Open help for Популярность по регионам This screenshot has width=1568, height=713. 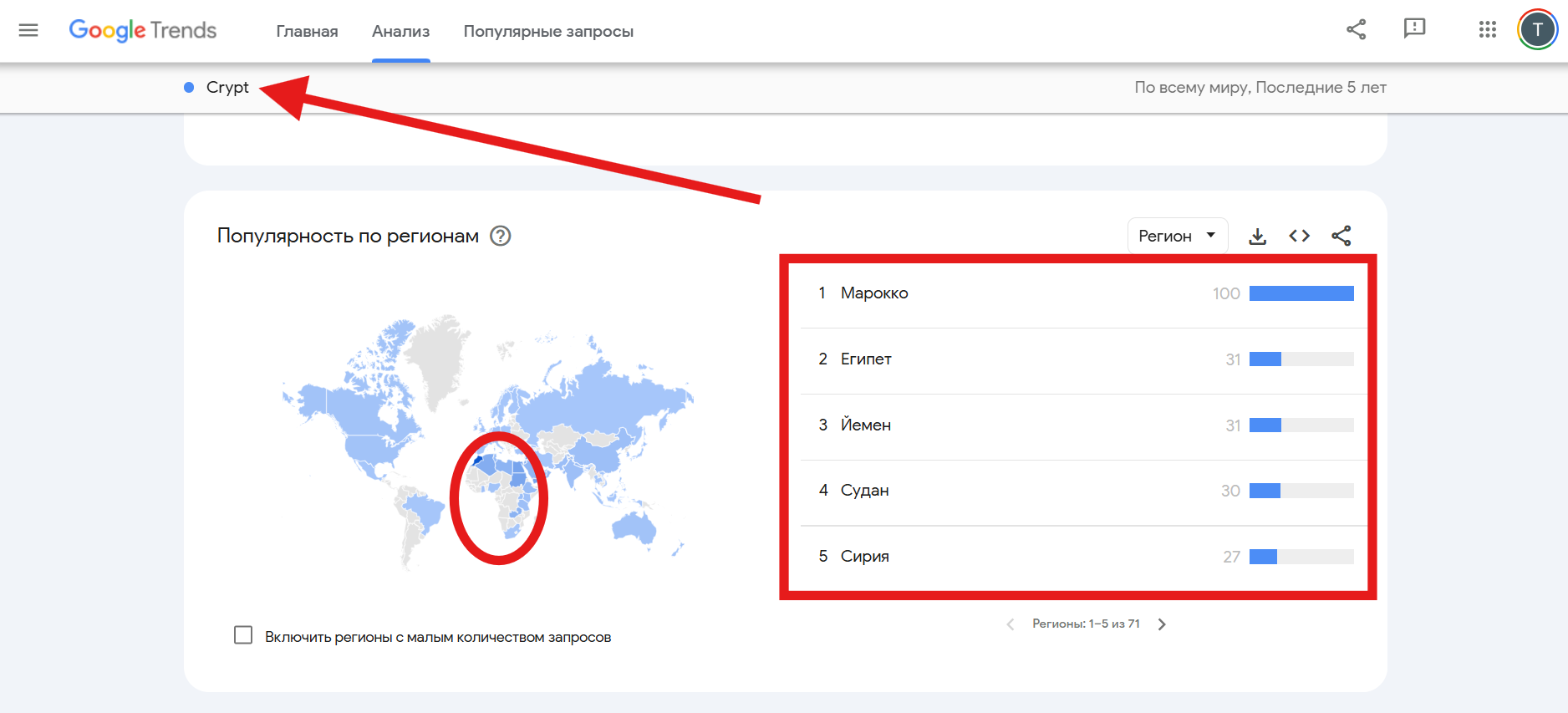[500, 237]
